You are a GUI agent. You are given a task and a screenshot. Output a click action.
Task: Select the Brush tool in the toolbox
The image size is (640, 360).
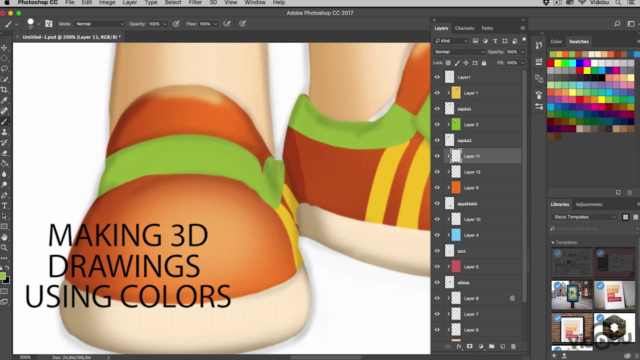click(4, 122)
